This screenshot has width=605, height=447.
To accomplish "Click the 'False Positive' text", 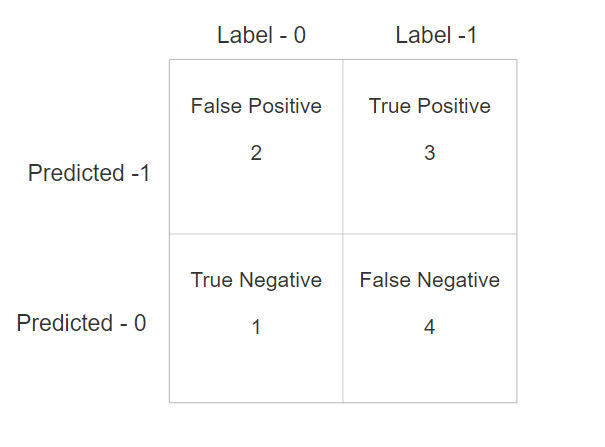I will pyautogui.click(x=256, y=106).
